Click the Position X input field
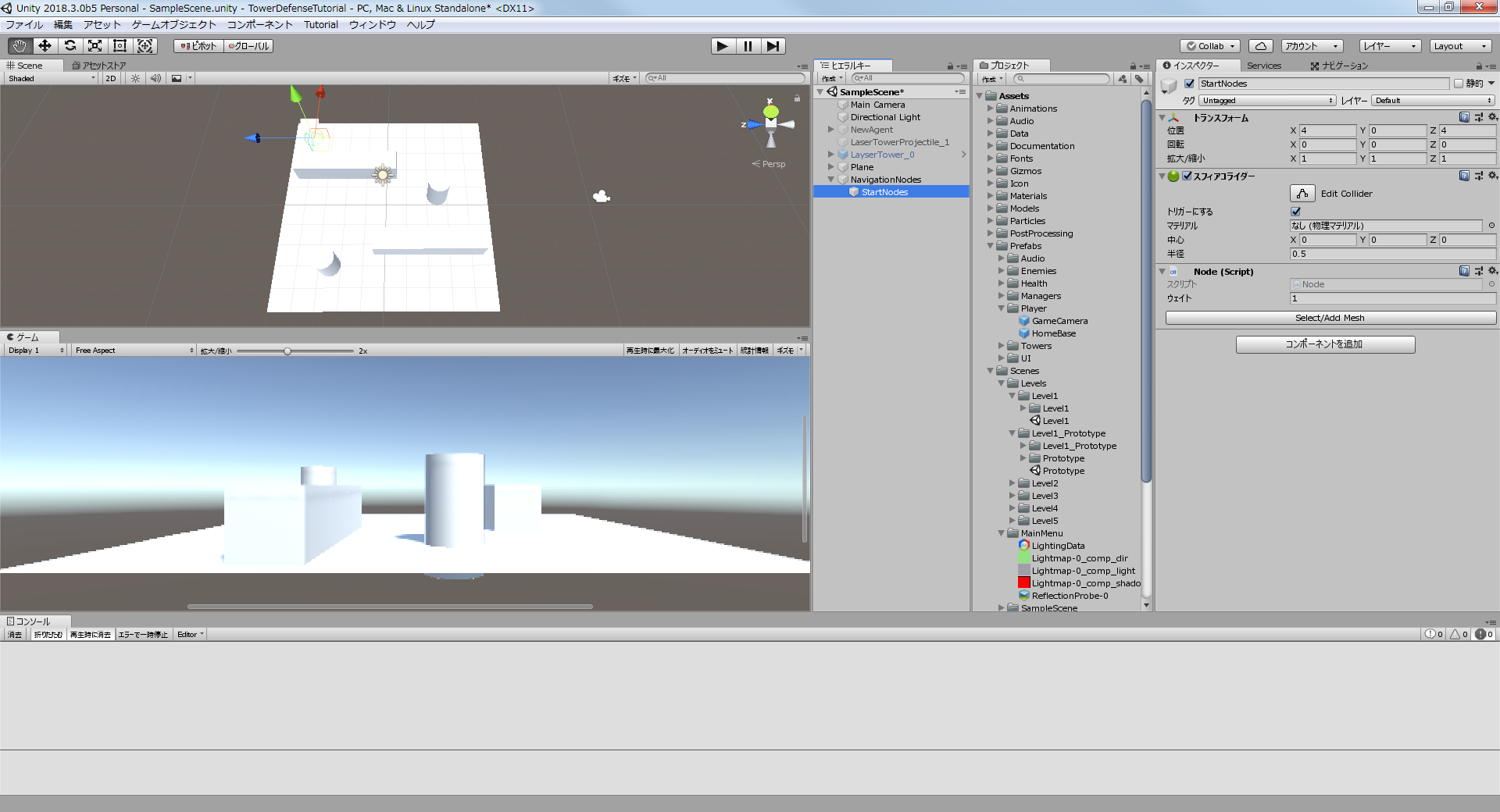 pos(1327,130)
